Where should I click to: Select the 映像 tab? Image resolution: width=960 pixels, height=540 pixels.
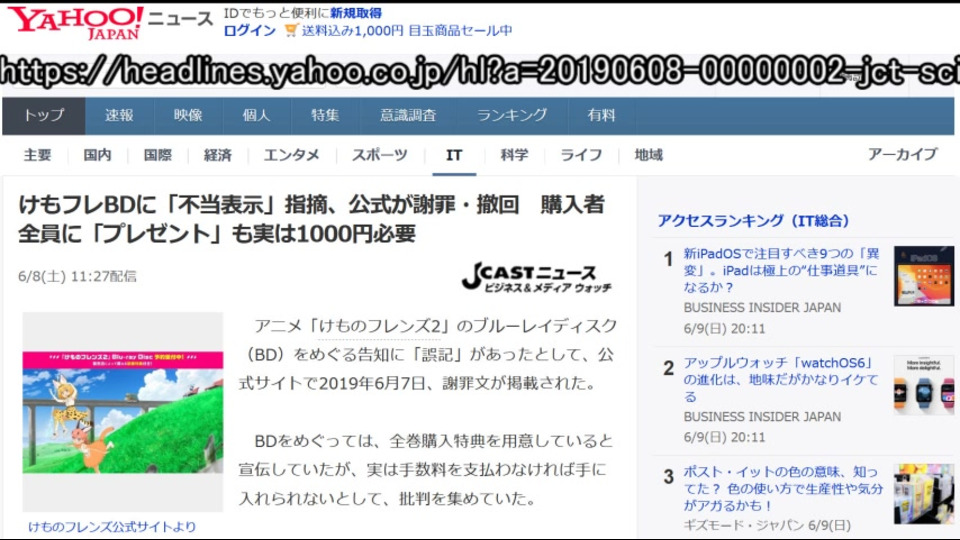pos(187,115)
